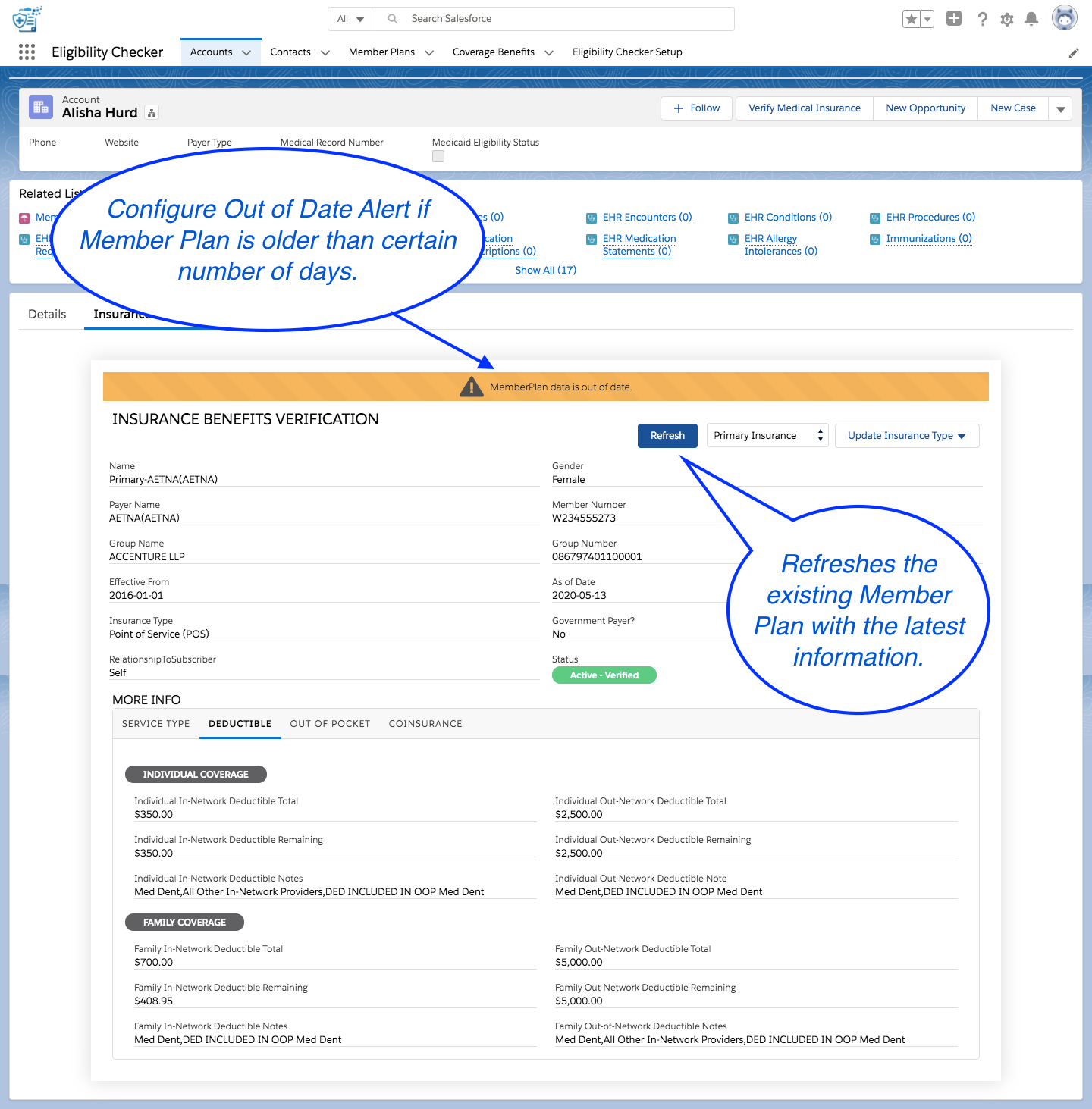Switch to the Out of Pocket tab

(x=330, y=724)
